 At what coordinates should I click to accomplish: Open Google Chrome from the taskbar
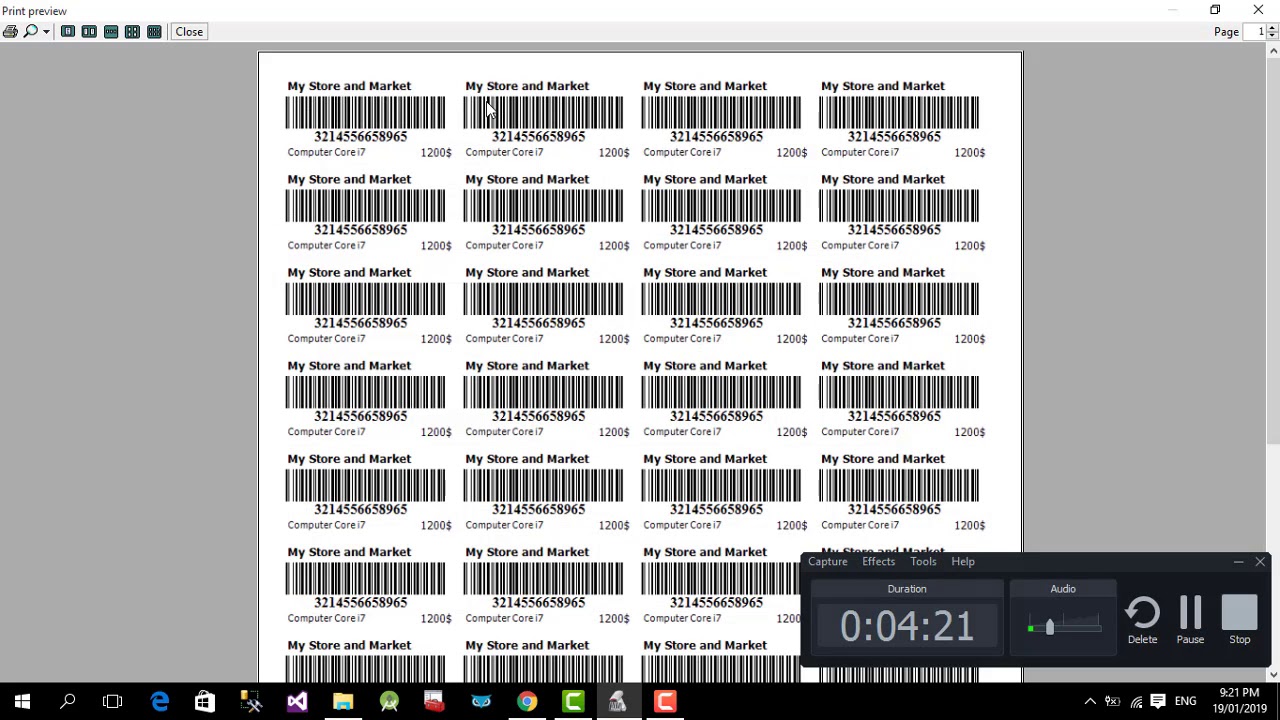(x=527, y=701)
